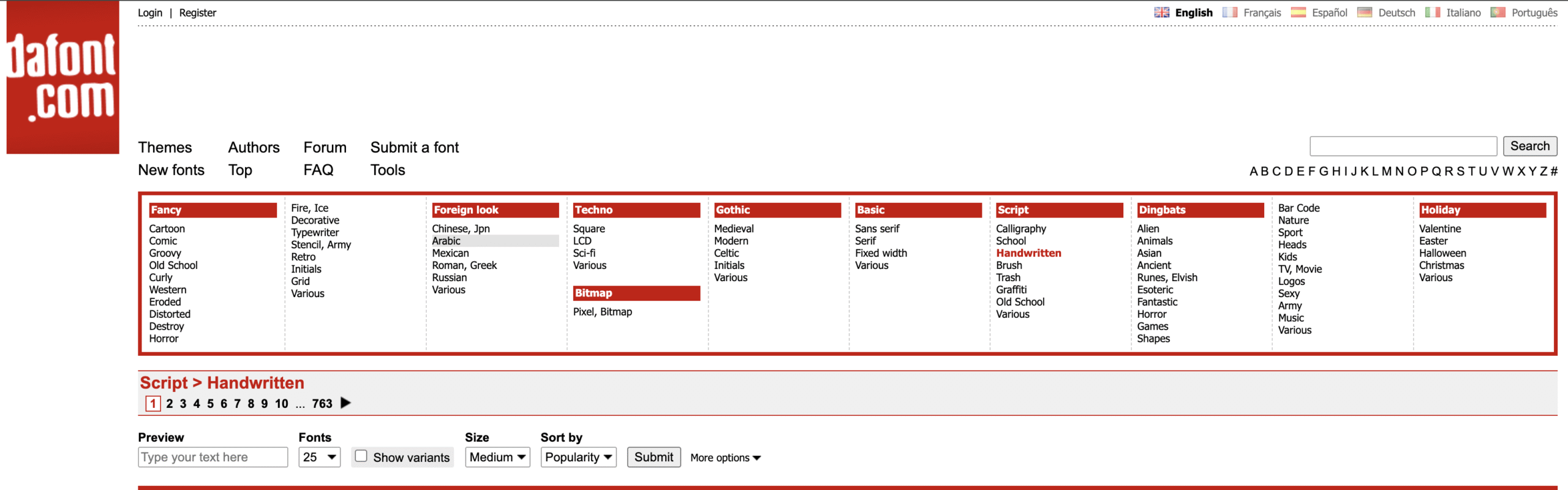Image resolution: width=1568 pixels, height=490 pixels.
Task: Open Christmas fonts category
Action: pyautogui.click(x=1441, y=266)
